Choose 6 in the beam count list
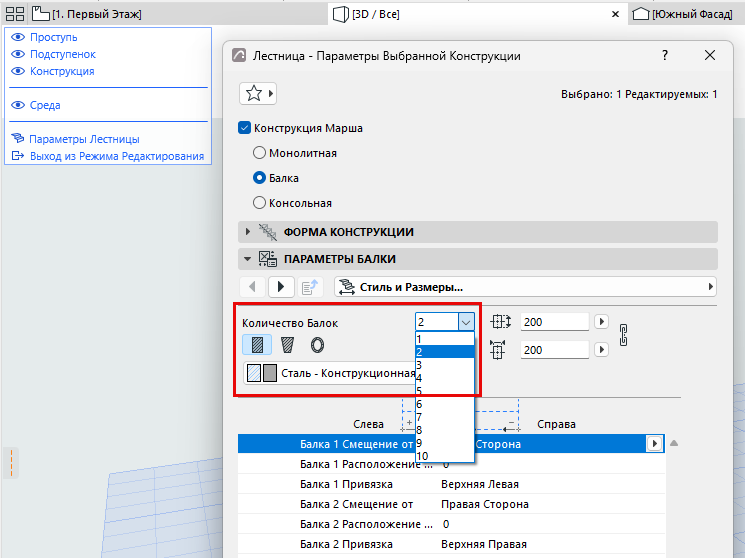Screen dimensions: 745x558 [445, 404]
